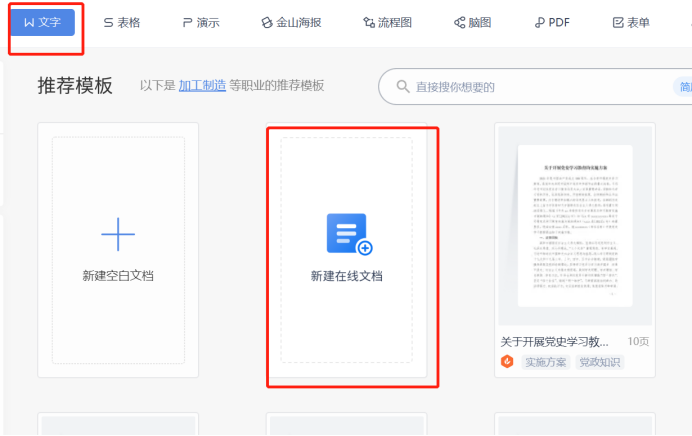Open the 表单 tab

631,23
